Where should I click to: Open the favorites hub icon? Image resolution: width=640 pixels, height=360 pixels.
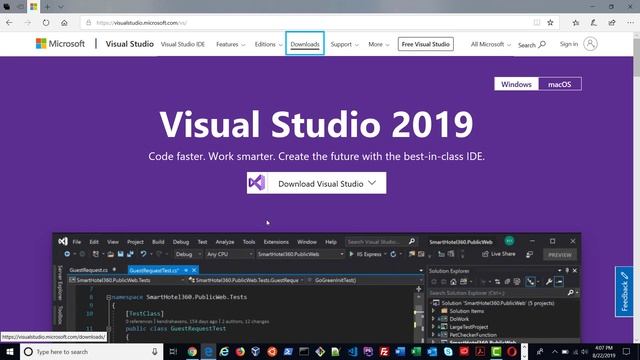click(x=576, y=23)
